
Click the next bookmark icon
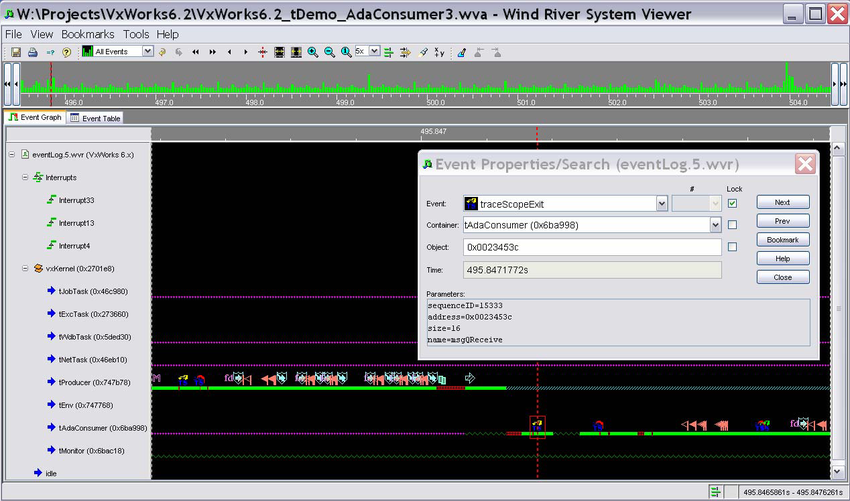[496, 52]
